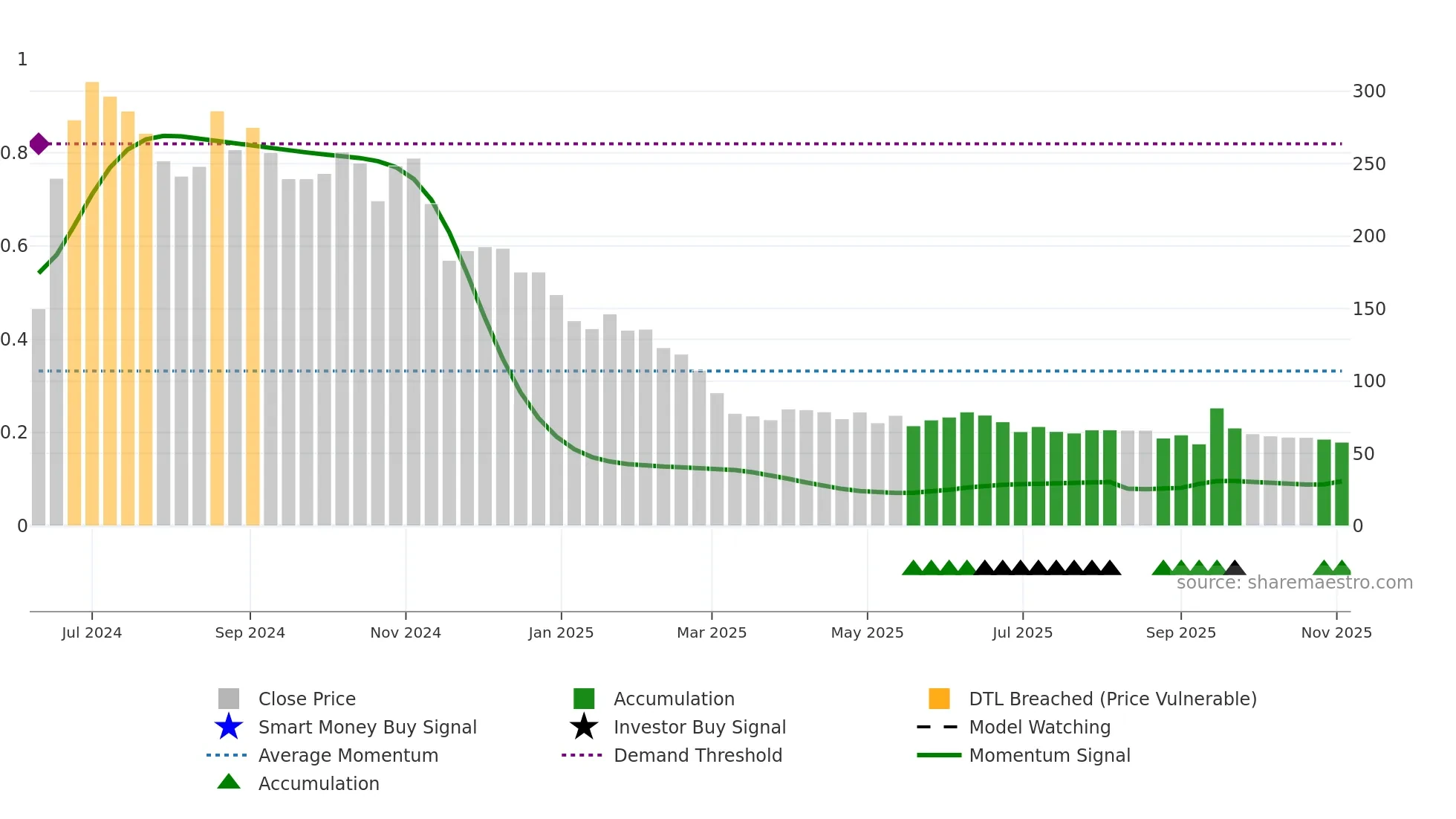Click the last black triangle before Sep 2025
The width and height of the screenshot is (1456, 819).
click(1110, 569)
